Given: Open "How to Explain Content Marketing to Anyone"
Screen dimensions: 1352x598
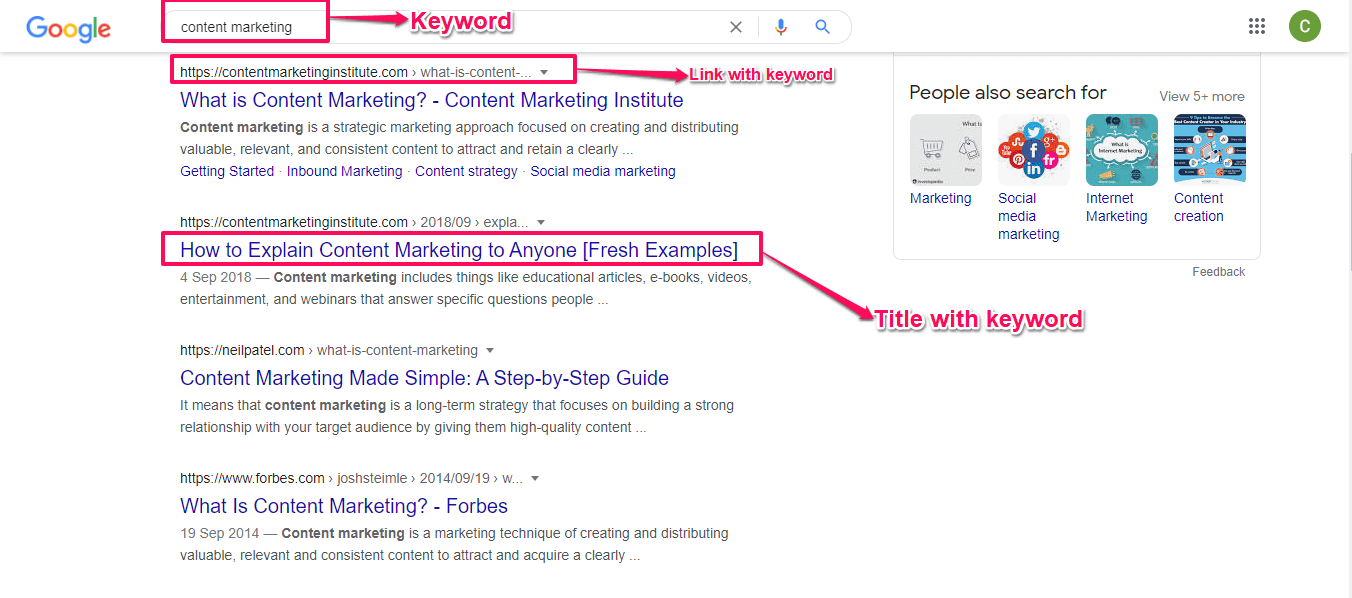Looking at the screenshot, I should coord(458,250).
